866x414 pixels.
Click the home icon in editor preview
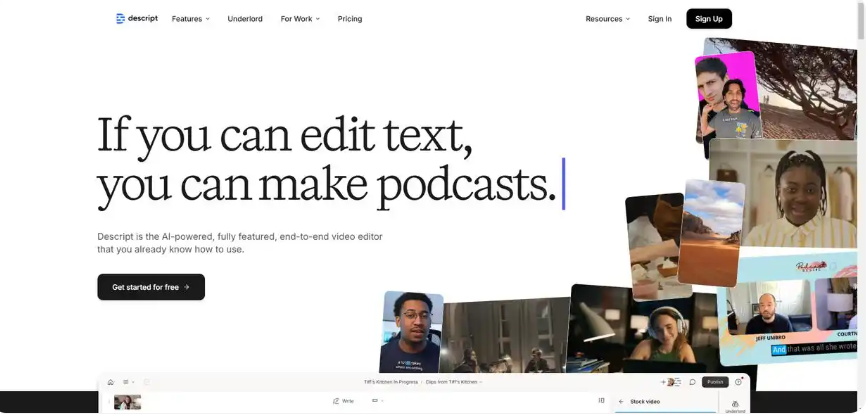coord(111,382)
